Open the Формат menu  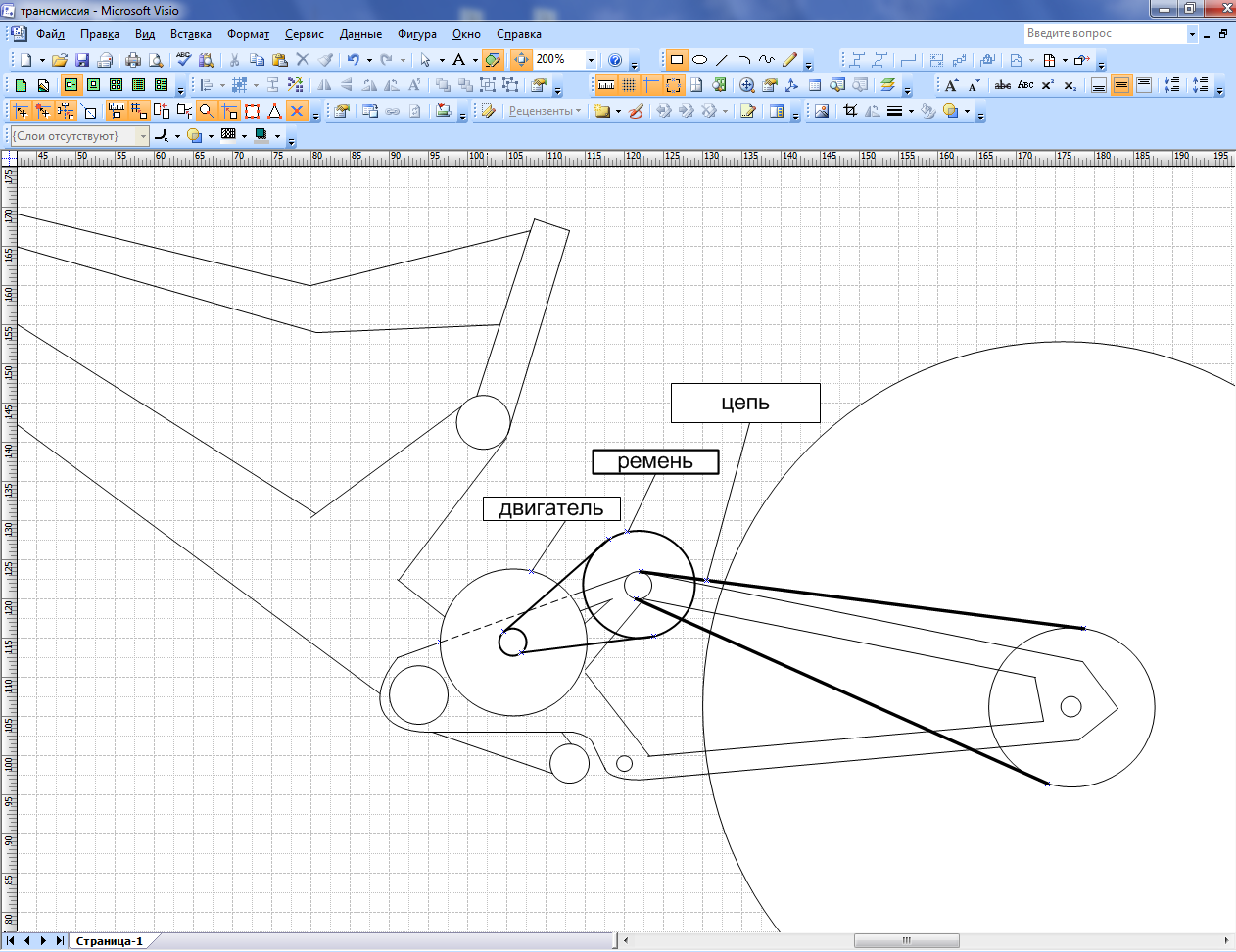point(248,34)
